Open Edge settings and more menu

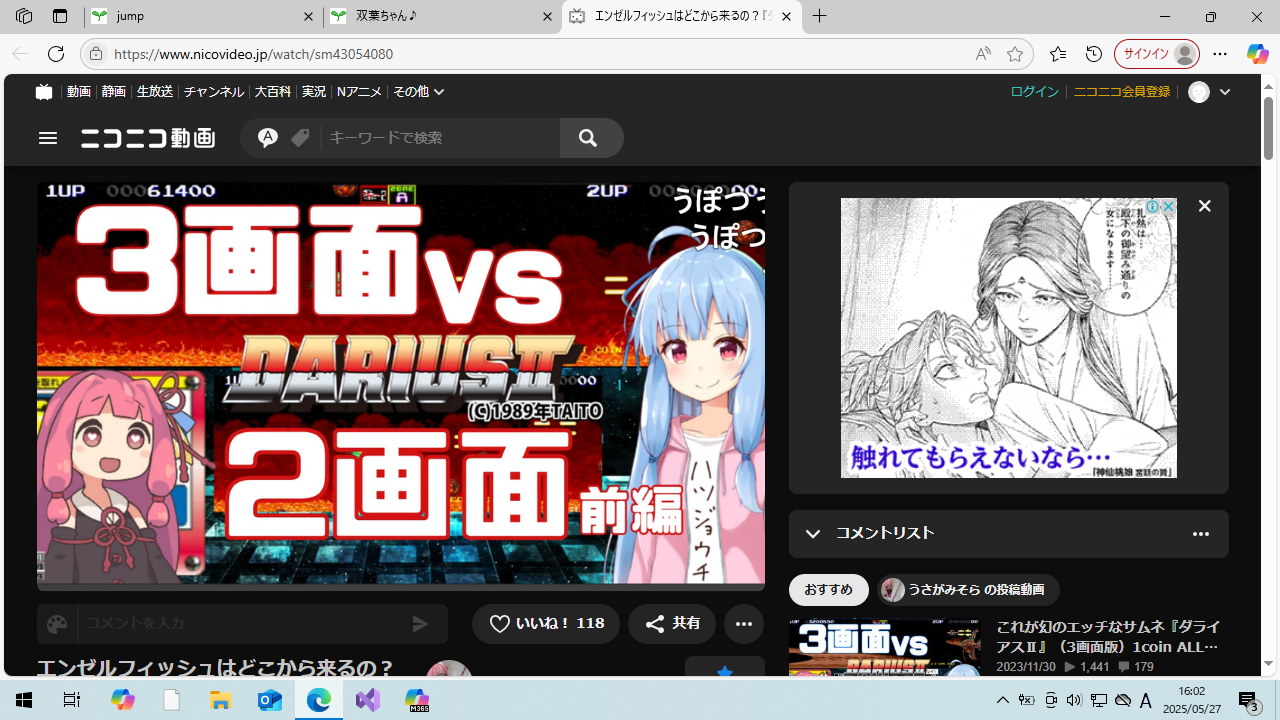coord(1220,54)
